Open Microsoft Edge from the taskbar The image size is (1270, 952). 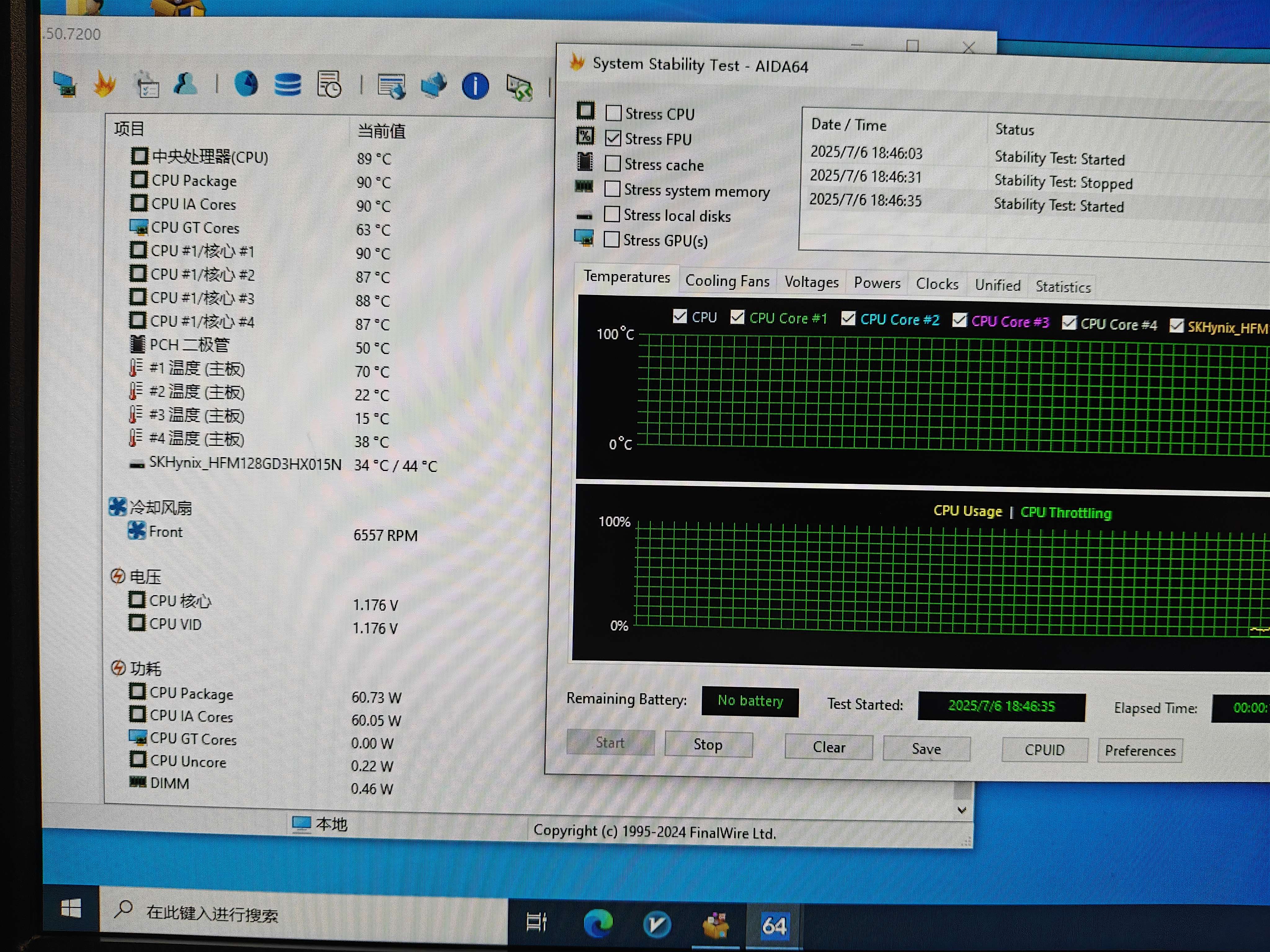[598, 924]
